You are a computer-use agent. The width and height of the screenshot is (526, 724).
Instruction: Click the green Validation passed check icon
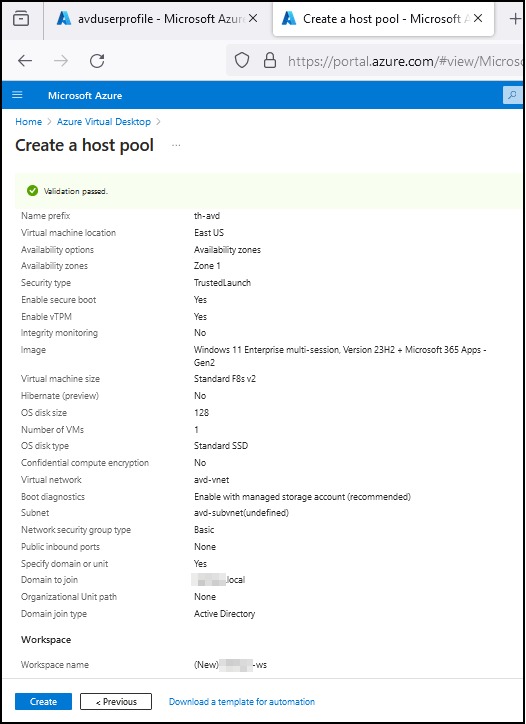click(x=32, y=190)
